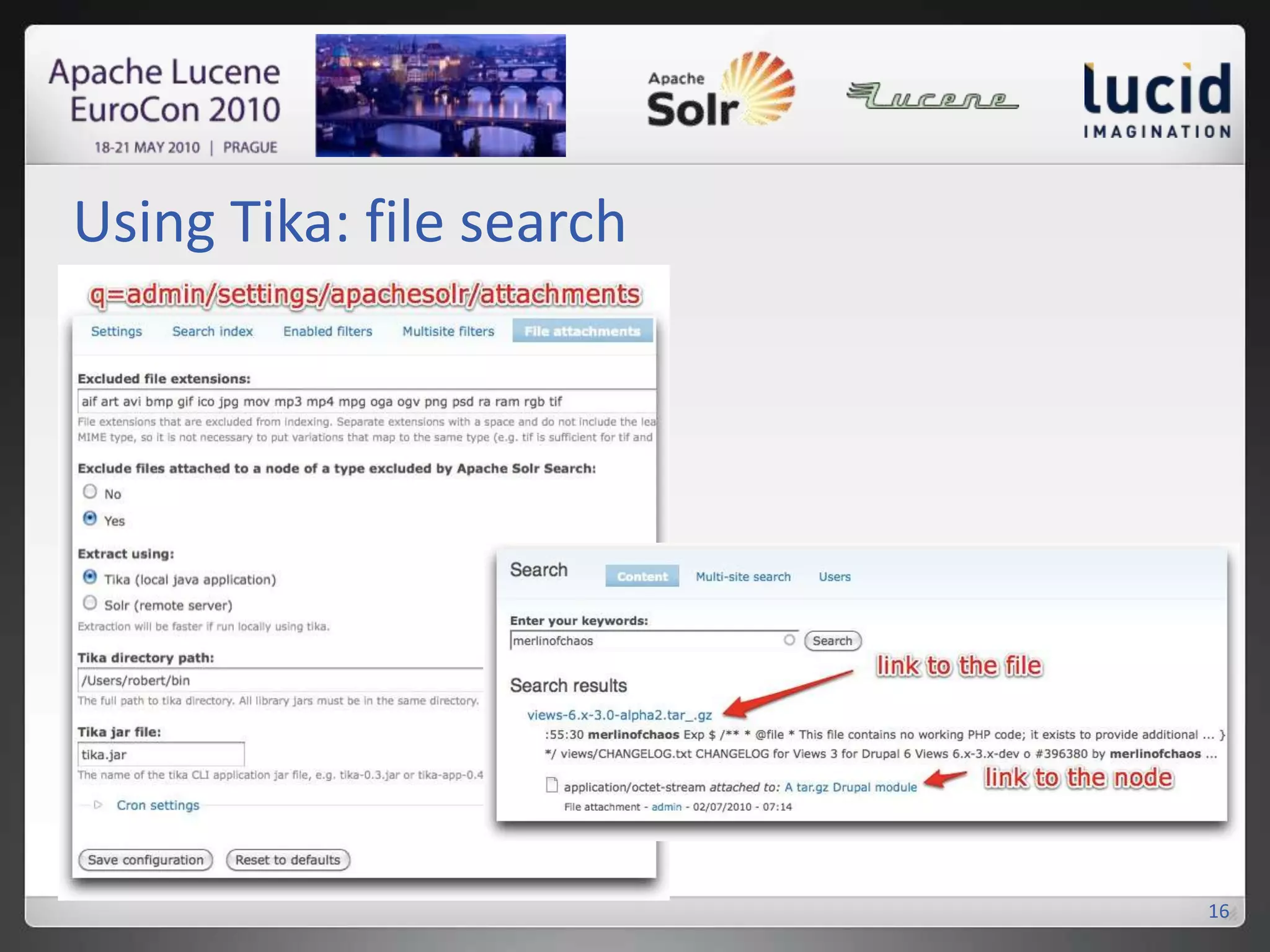Open the Settings tab

pyautogui.click(x=117, y=331)
